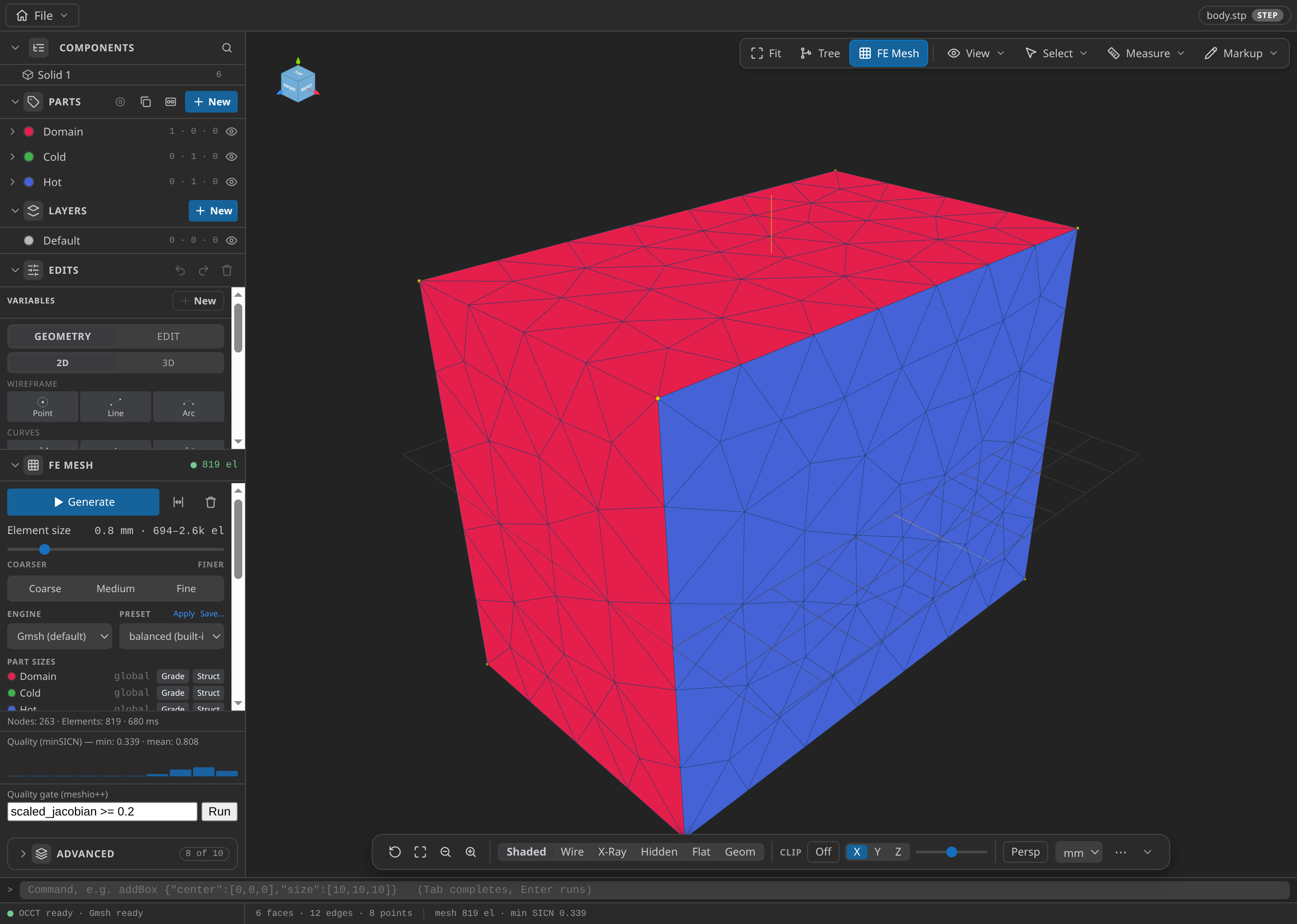Viewport: 1297px width, 924px height.
Task: Click the fit-to-frame icon in bottom toolbar
Action: [x=420, y=852]
